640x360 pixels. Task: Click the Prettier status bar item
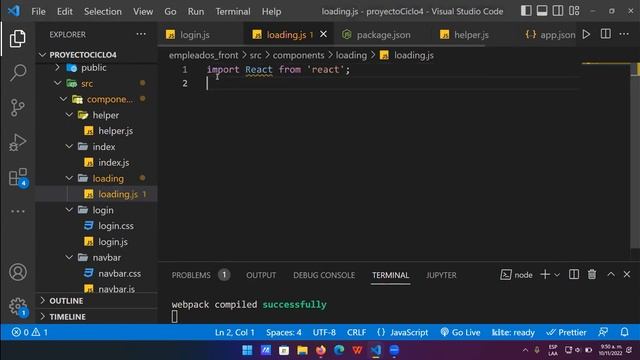click(x=566, y=332)
